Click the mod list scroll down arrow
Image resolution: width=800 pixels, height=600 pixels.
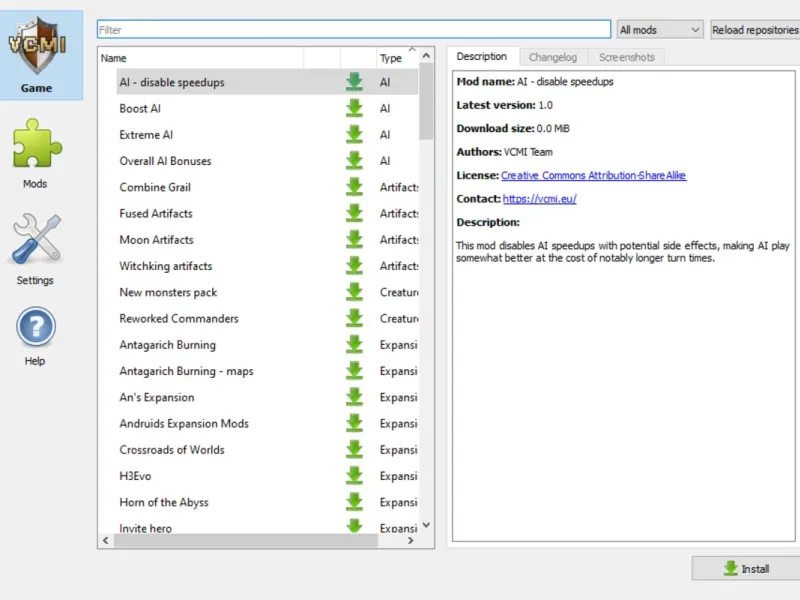click(427, 525)
